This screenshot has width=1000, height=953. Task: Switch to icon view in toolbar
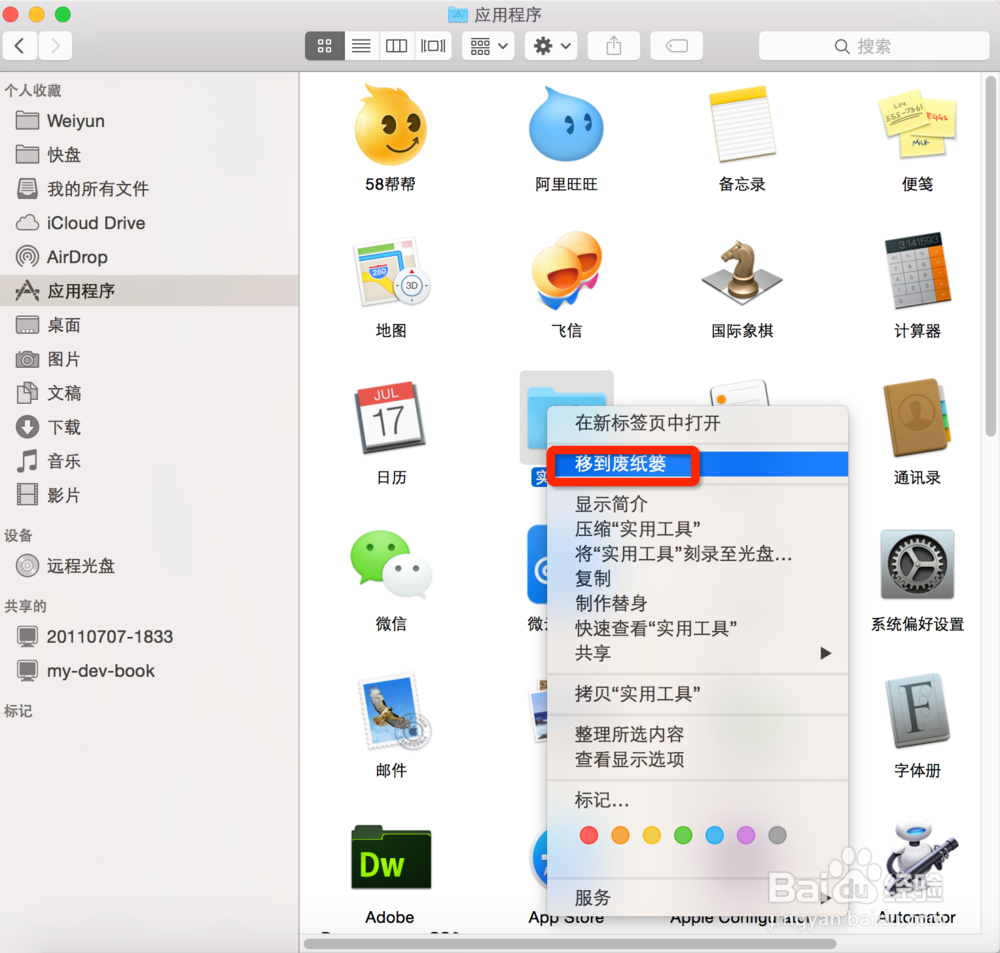pos(325,46)
